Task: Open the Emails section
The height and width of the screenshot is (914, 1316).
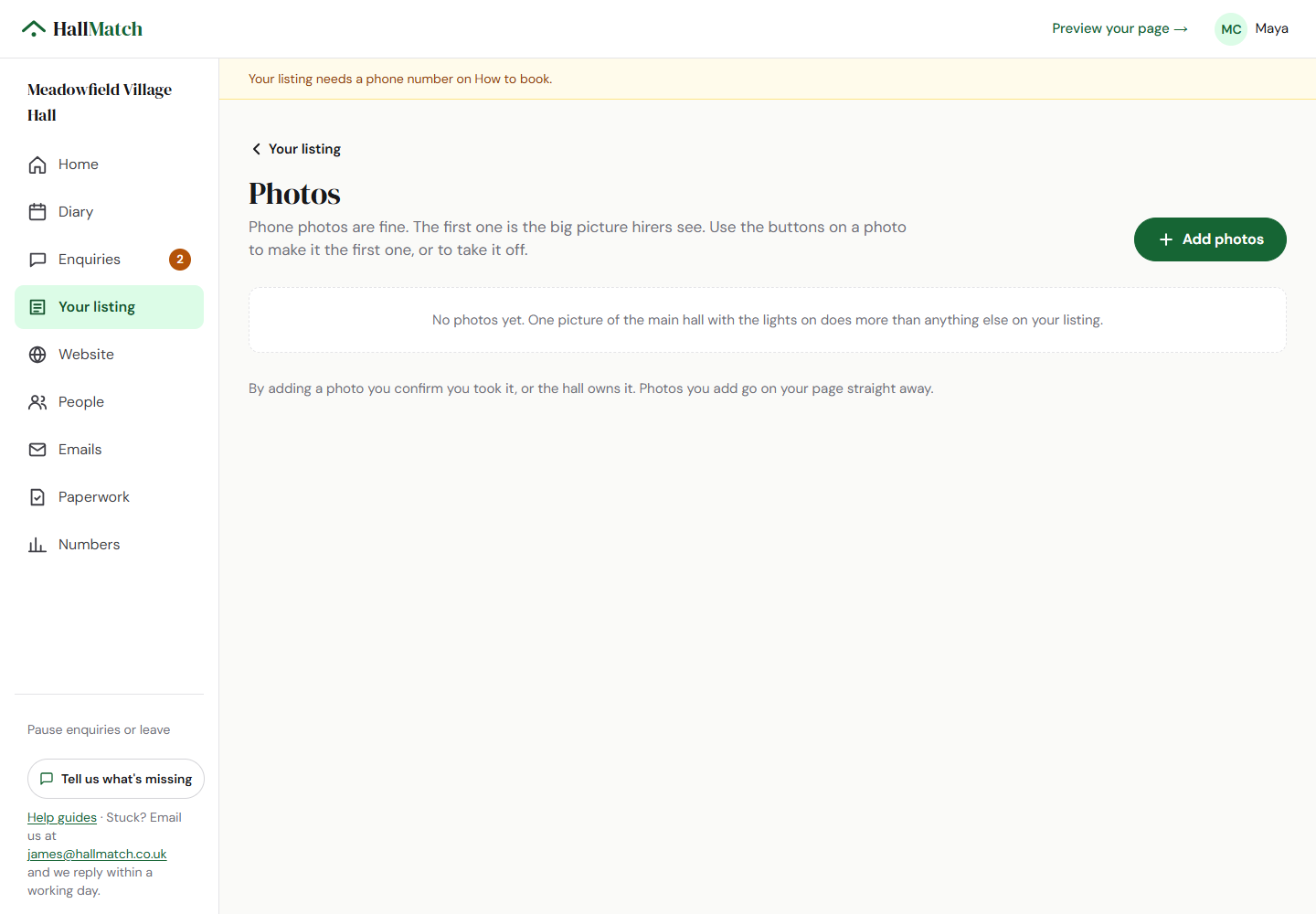Action: [x=109, y=450]
